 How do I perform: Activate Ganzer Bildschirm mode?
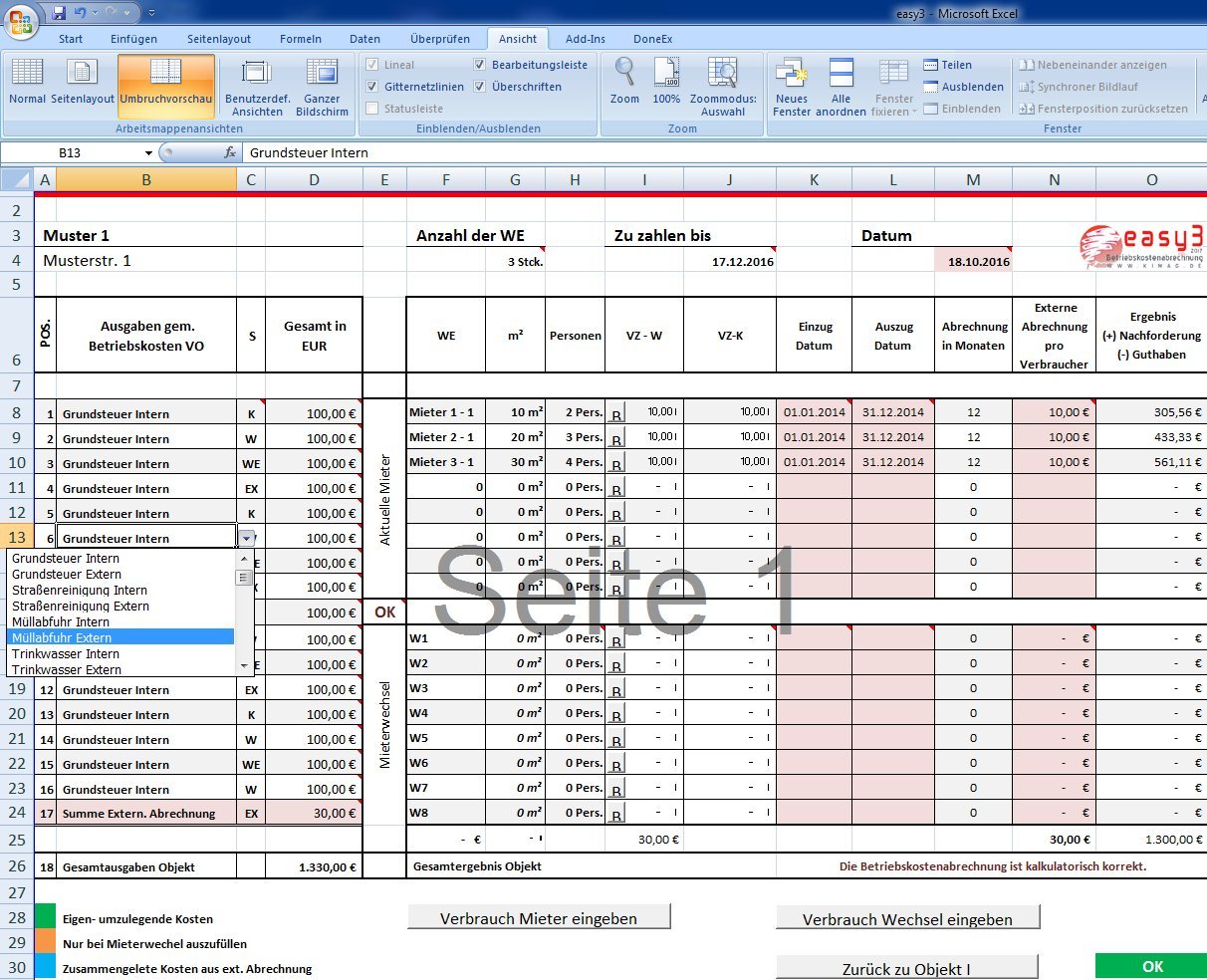click(323, 88)
